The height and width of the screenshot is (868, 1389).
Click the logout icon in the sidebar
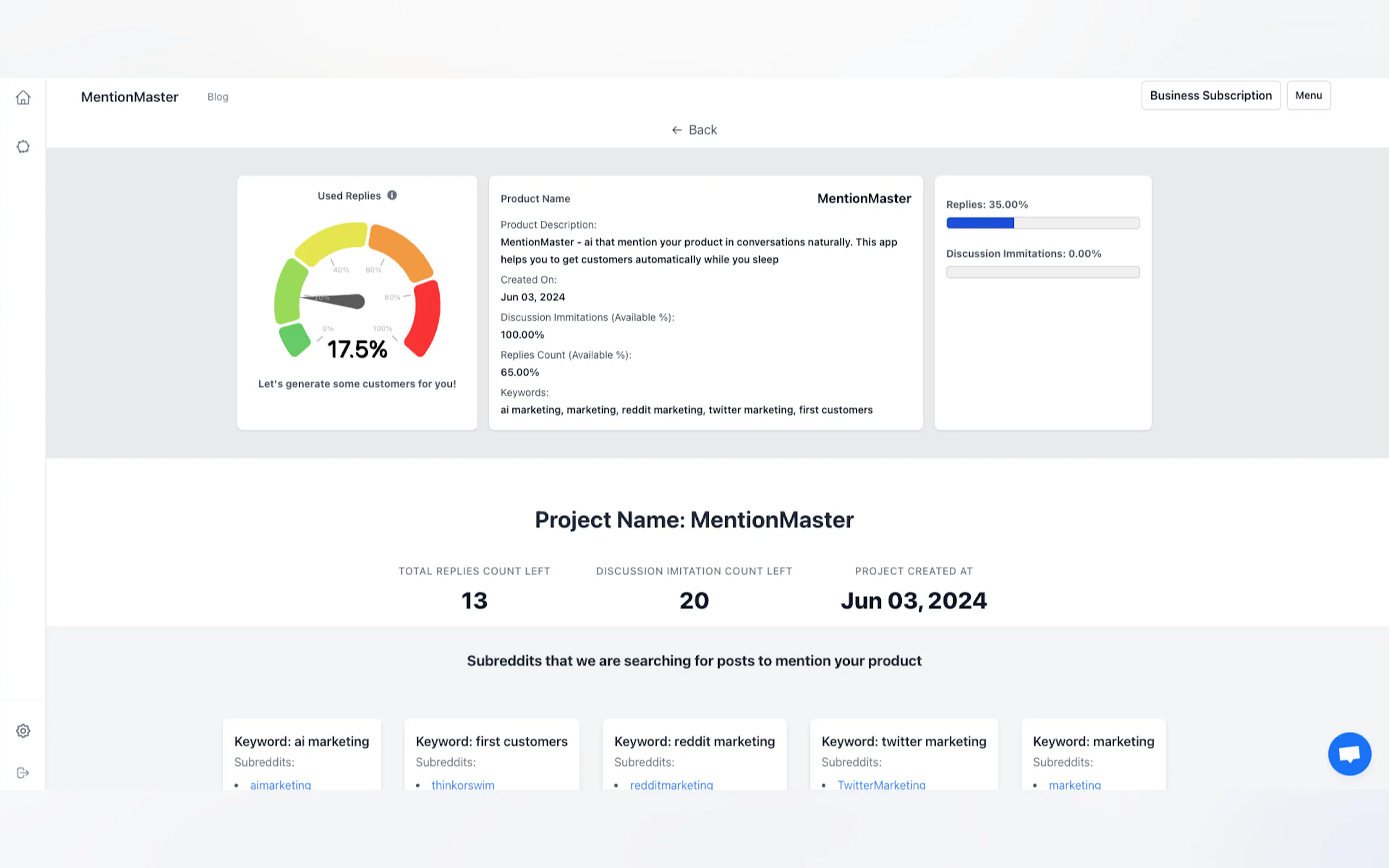23,773
